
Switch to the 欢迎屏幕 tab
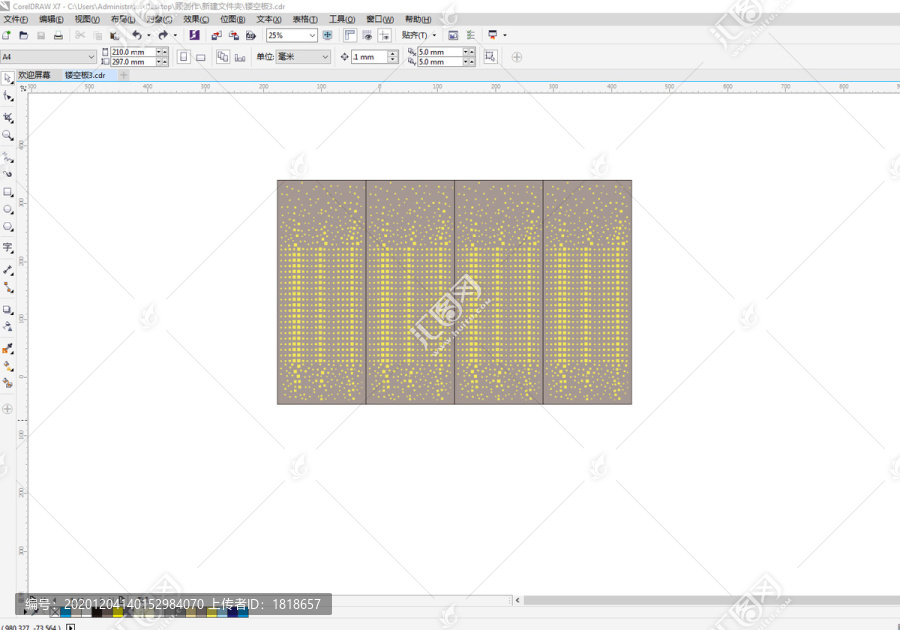(34, 75)
